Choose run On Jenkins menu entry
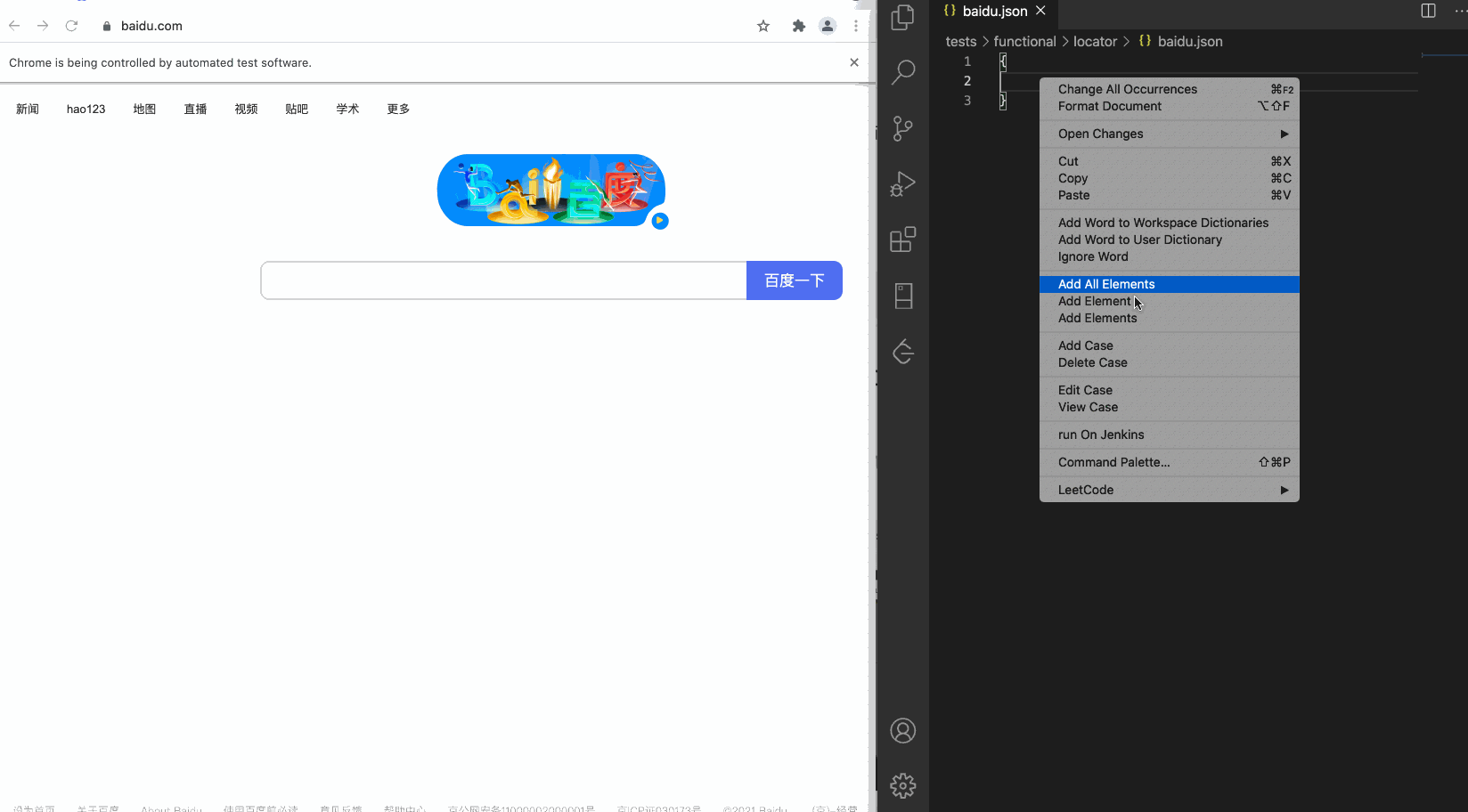The height and width of the screenshot is (812, 1468). click(x=1170, y=434)
